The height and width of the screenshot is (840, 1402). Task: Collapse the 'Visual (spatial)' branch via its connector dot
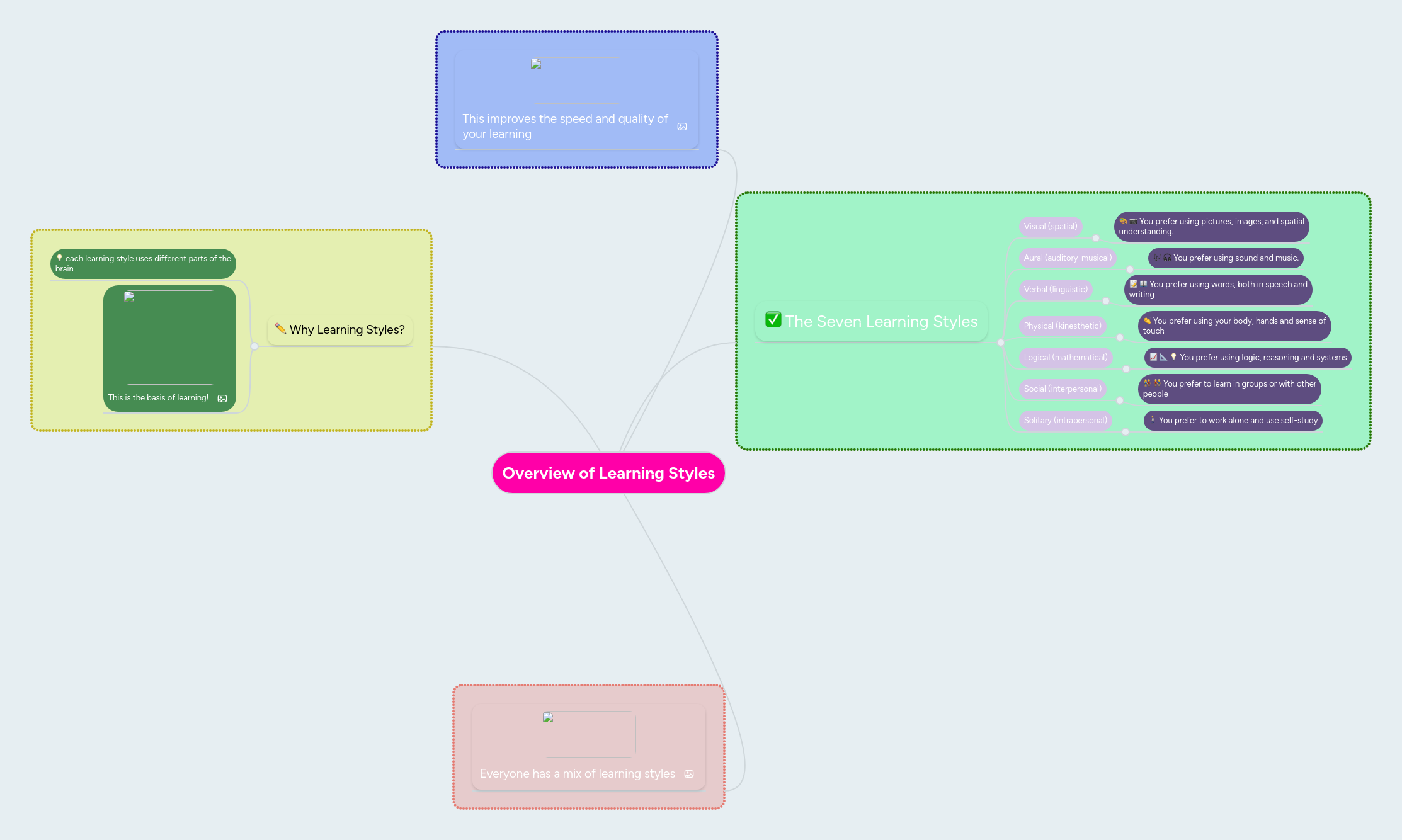[x=1096, y=239]
